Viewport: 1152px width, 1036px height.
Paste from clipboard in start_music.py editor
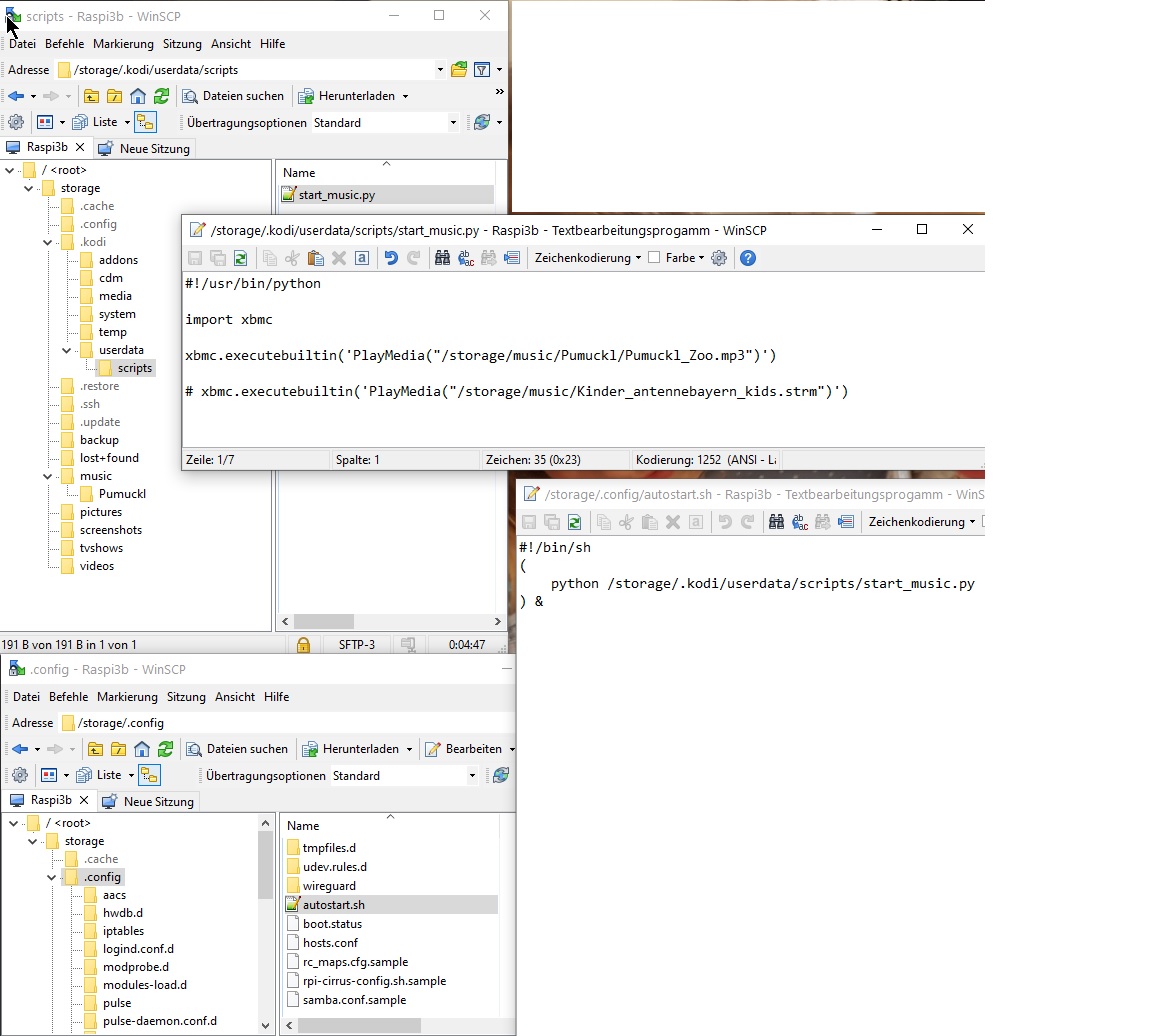(315, 258)
